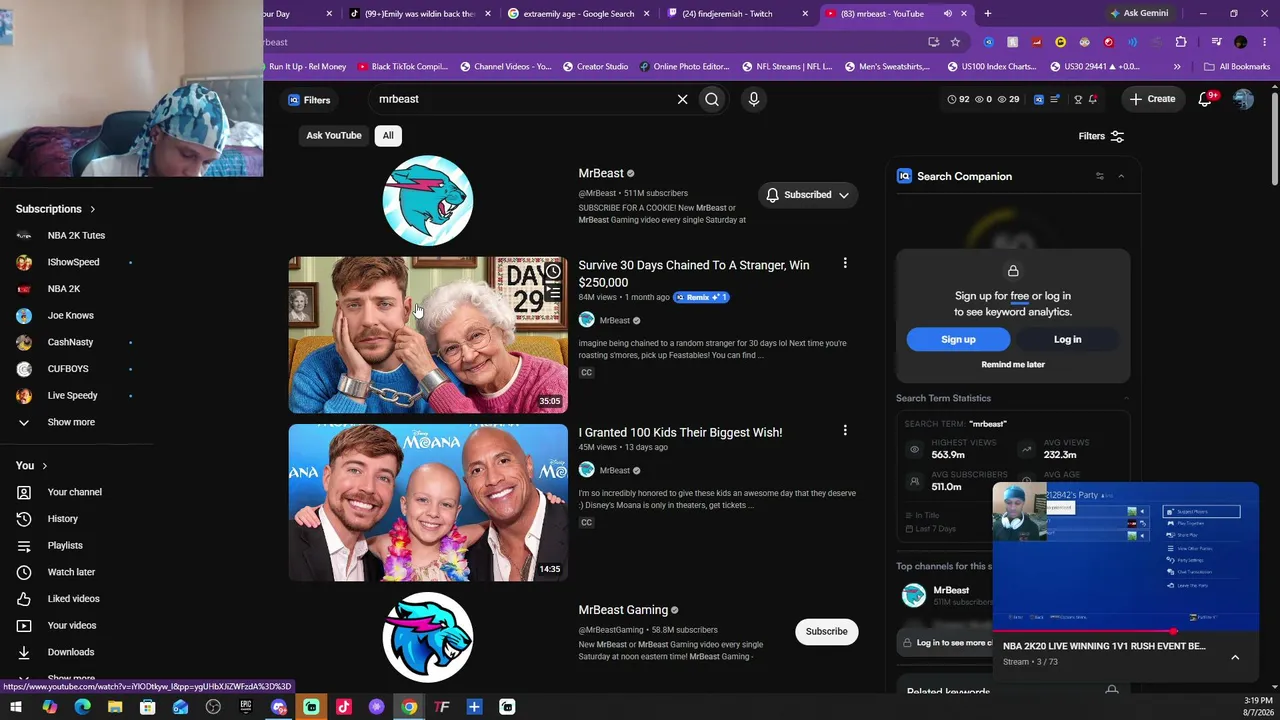This screenshot has width=1280, height=720.
Task: Click the blue Sign up button
Action: click(x=958, y=340)
